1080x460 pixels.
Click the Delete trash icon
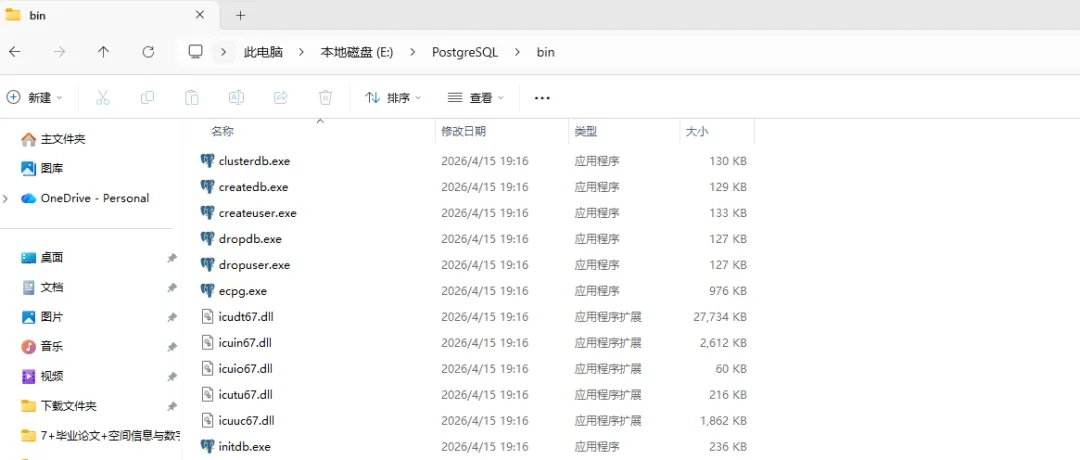click(x=325, y=98)
